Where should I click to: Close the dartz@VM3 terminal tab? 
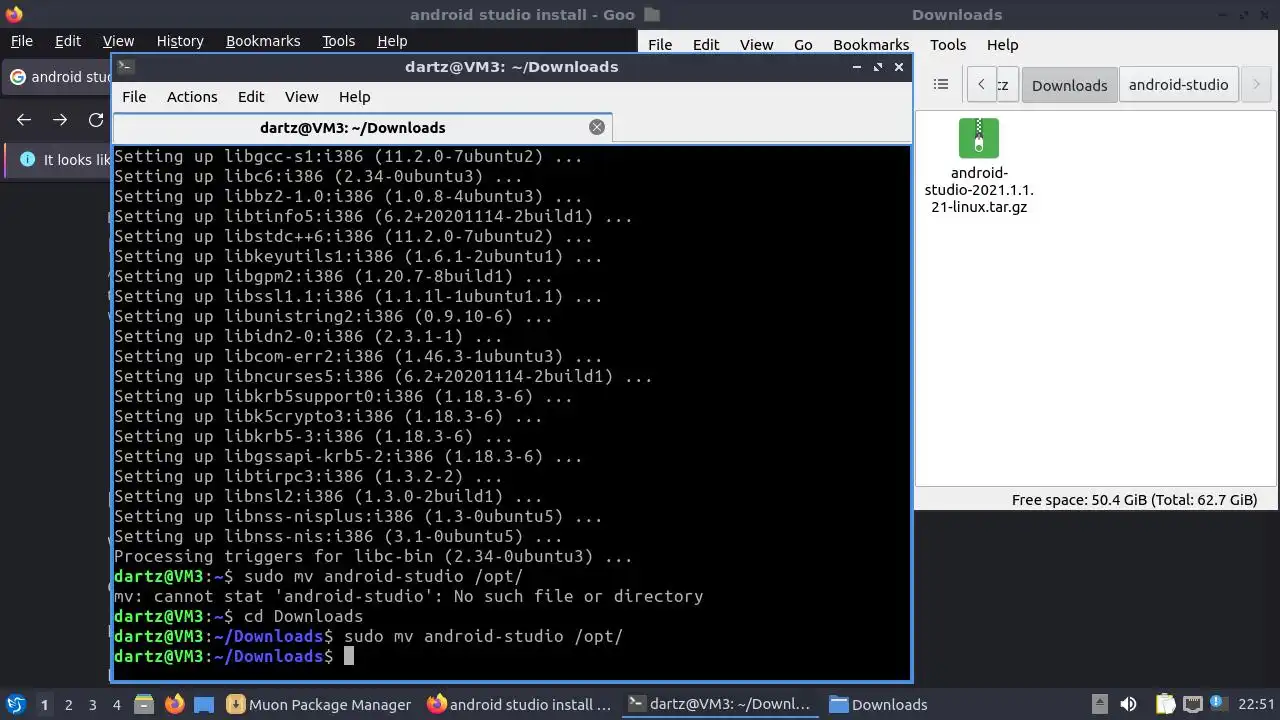597,127
